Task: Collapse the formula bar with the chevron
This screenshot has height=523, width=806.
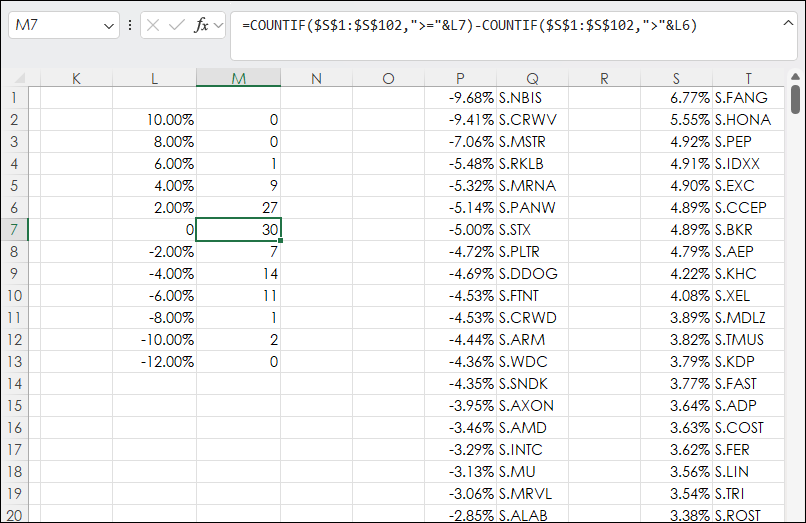Action: click(788, 23)
